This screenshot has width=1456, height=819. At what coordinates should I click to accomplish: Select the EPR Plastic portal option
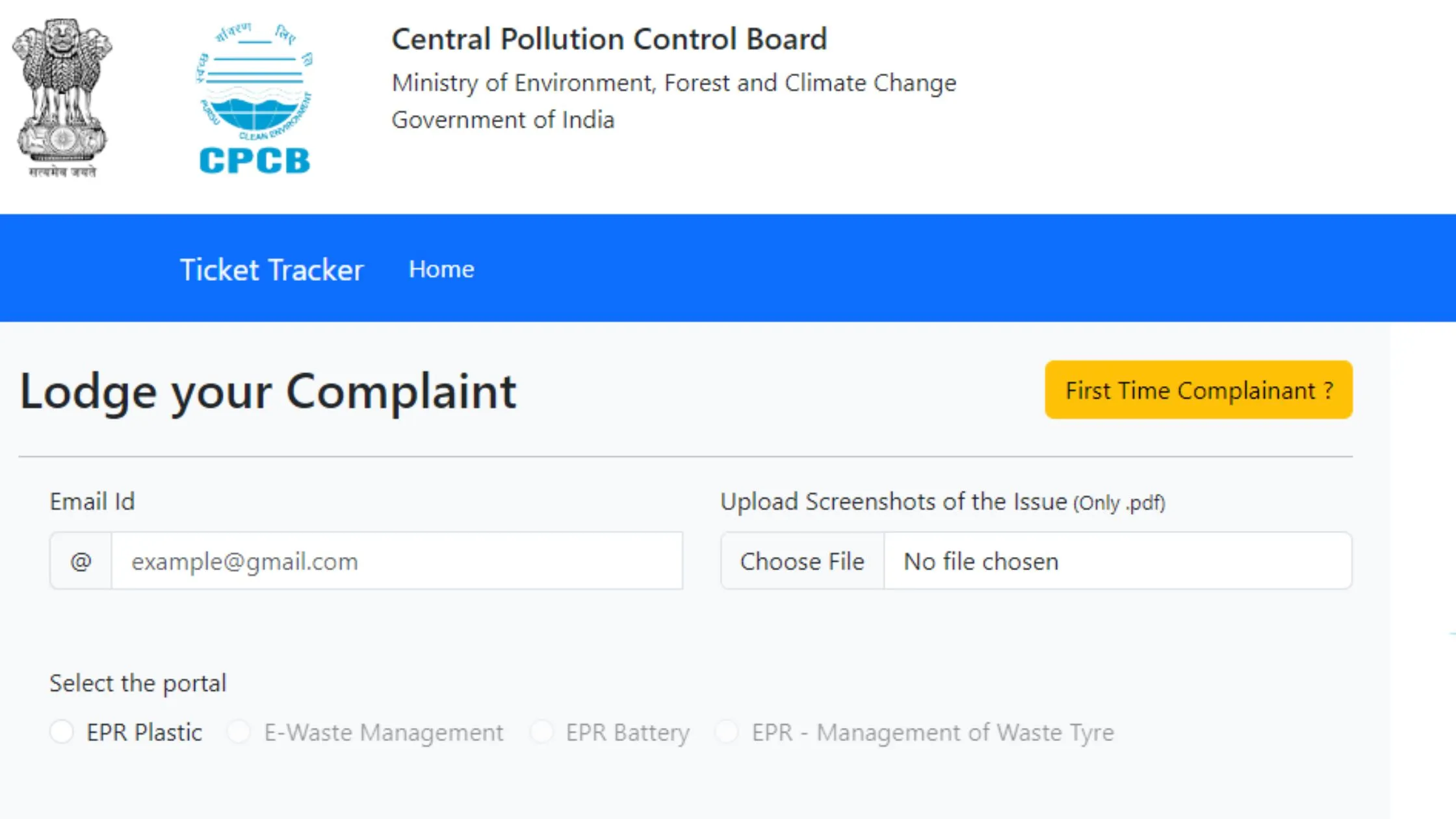click(62, 731)
